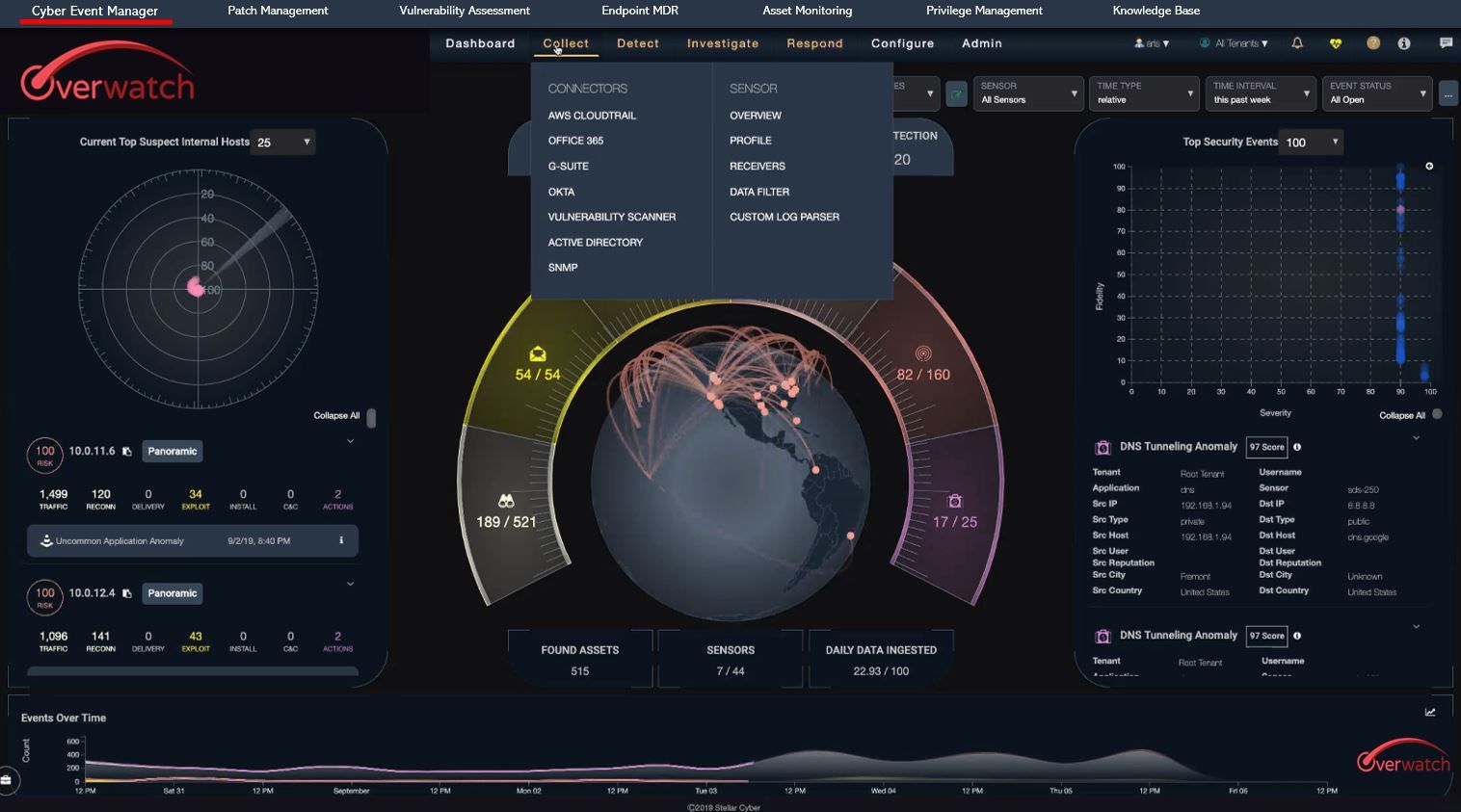
Task: Collapse the 10.0.12.4 host entry chevron
Action: 350,584
